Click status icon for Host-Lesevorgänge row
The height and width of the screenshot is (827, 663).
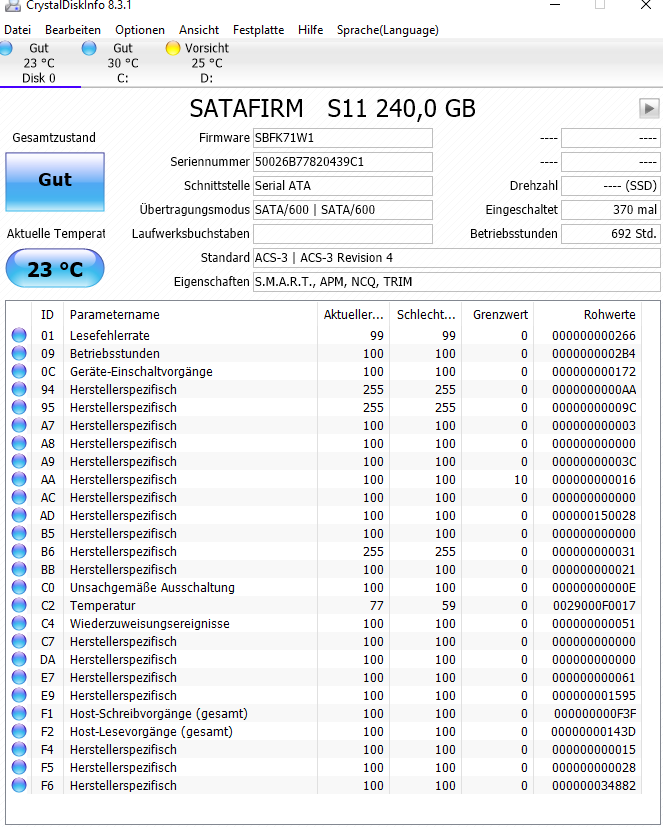pyautogui.click(x=19, y=732)
